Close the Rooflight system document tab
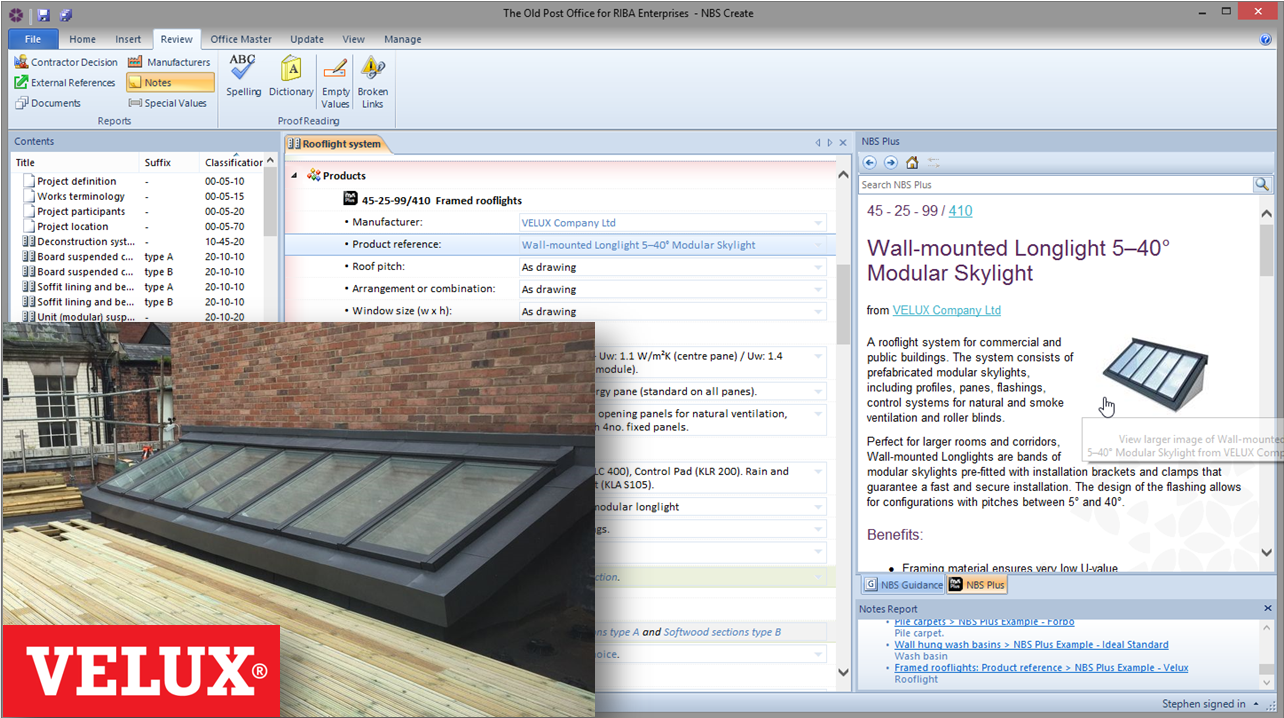The image size is (1284, 718). 843,143
